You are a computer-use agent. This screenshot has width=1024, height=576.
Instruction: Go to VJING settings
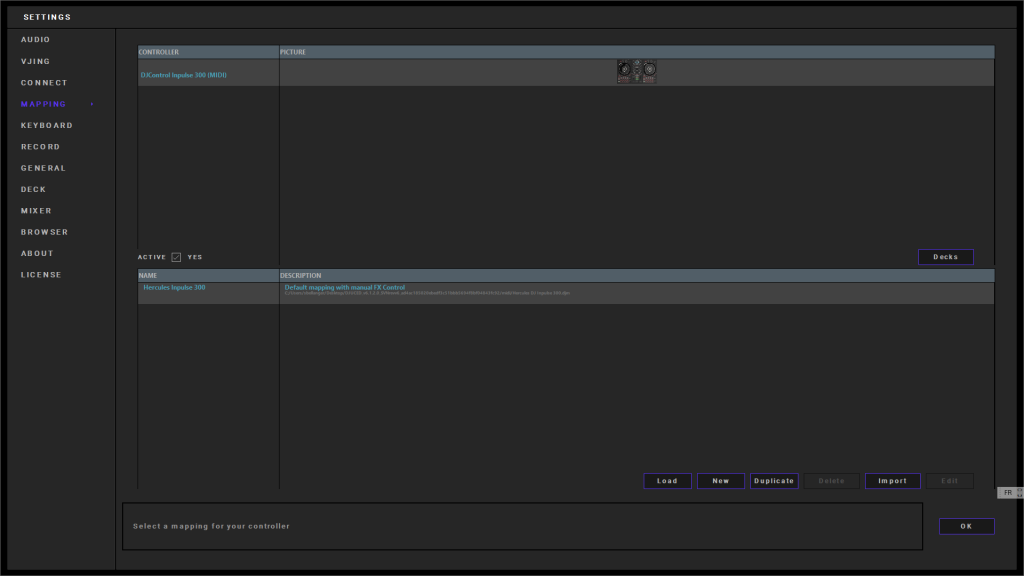pos(36,61)
